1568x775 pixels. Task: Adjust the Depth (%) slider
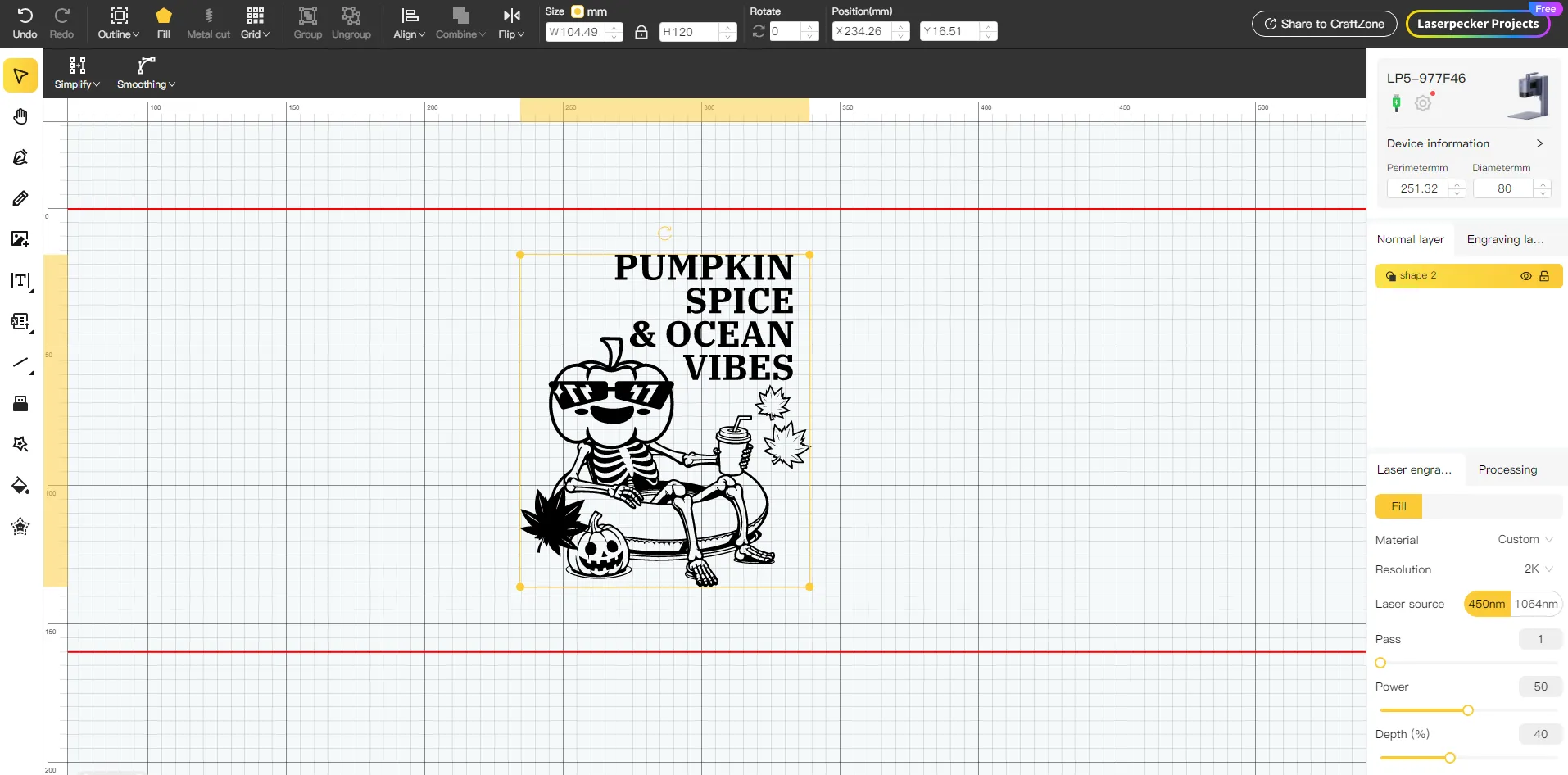coord(1450,758)
